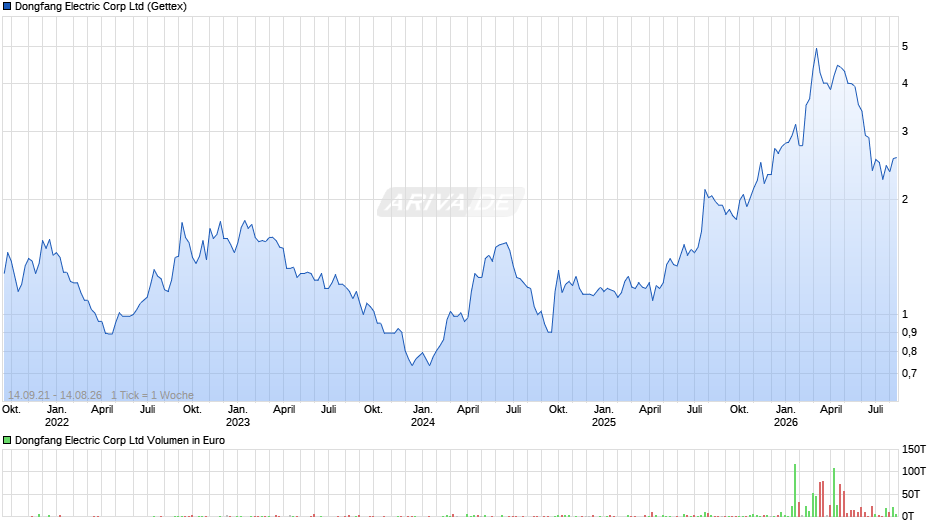Screen dimensions: 940x526
Task: Click price axis value '4'
Action: [905, 83]
